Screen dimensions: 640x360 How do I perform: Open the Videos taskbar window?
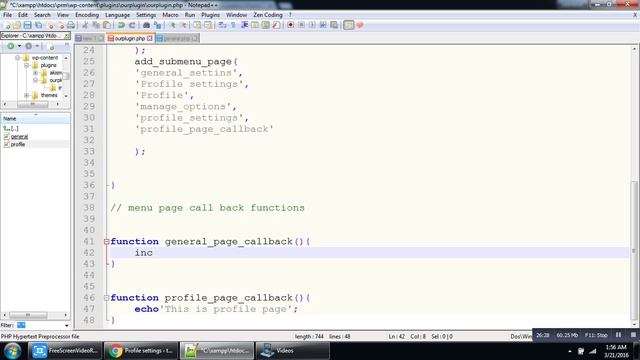point(292,351)
